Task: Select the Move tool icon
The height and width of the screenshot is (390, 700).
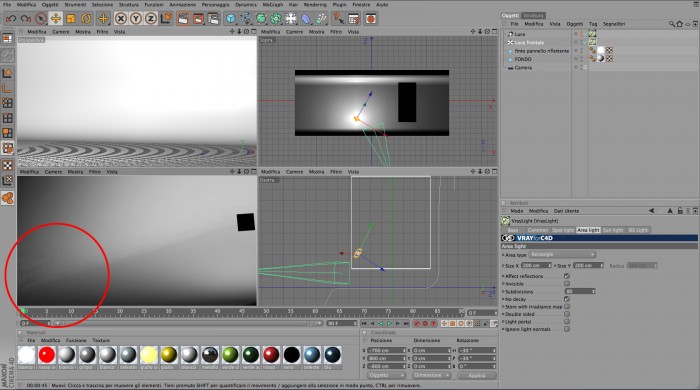Action: (56, 19)
